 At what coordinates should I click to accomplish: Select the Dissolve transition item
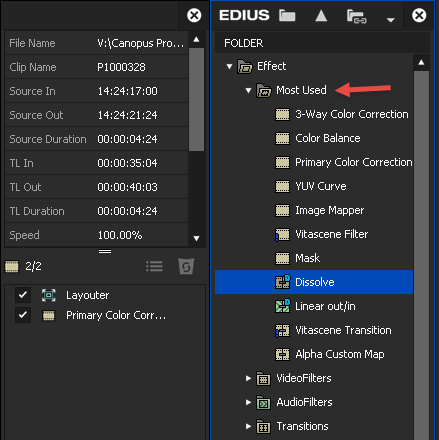point(314,282)
